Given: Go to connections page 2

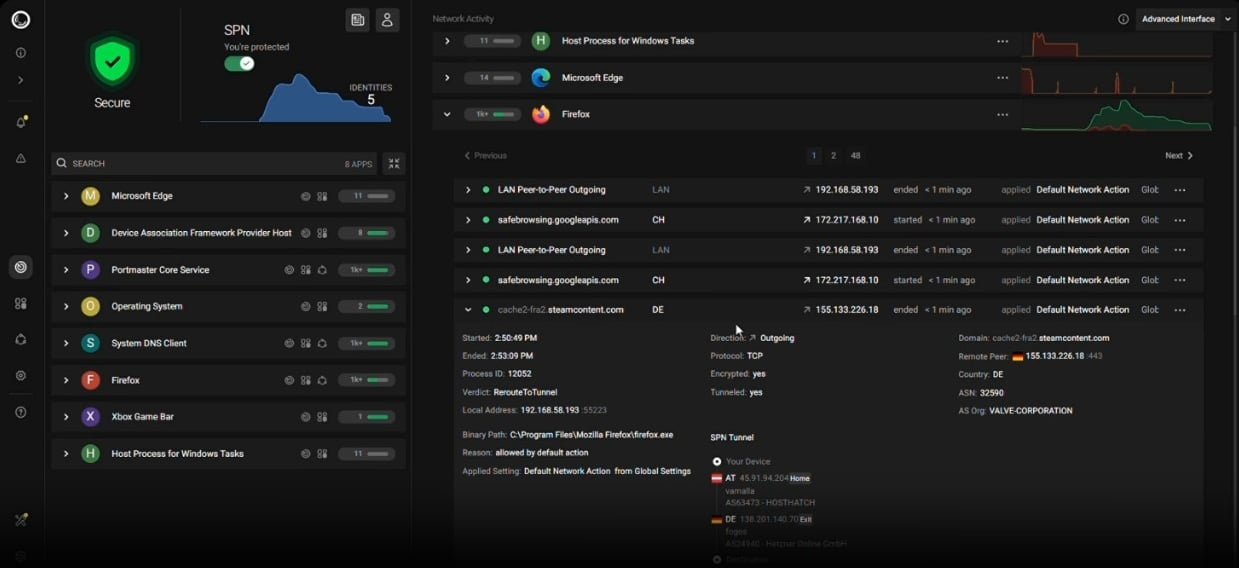Looking at the screenshot, I should click(x=833, y=156).
